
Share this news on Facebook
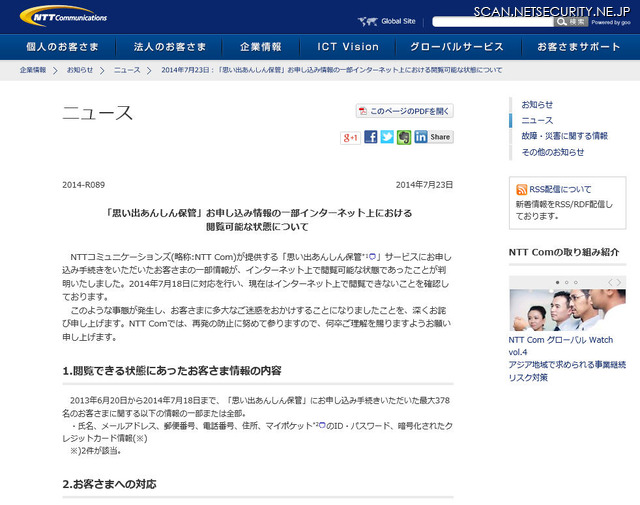click(371, 137)
